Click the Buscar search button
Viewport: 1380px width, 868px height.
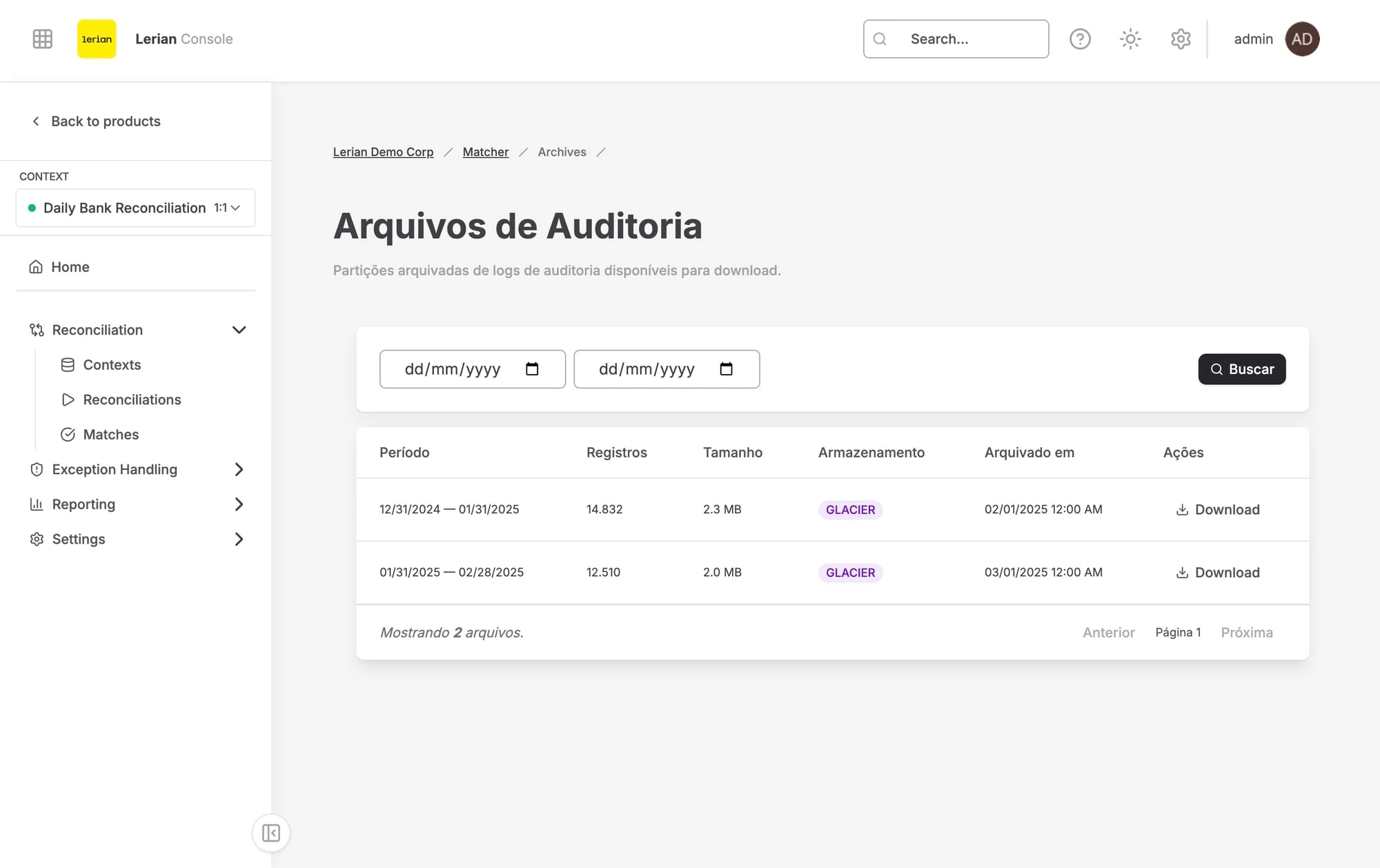click(1241, 369)
